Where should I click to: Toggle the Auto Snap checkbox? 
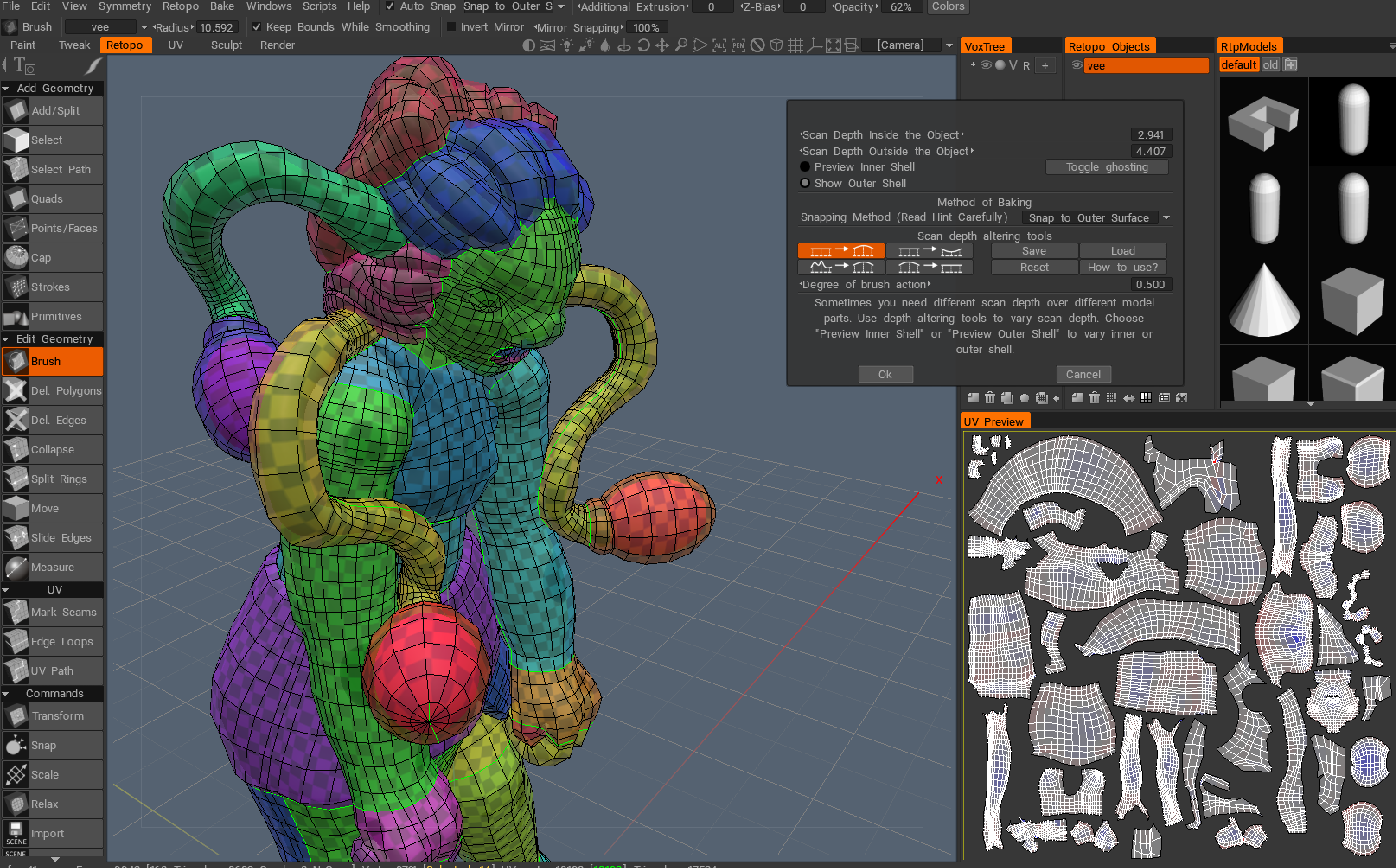click(x=390, y=6)
